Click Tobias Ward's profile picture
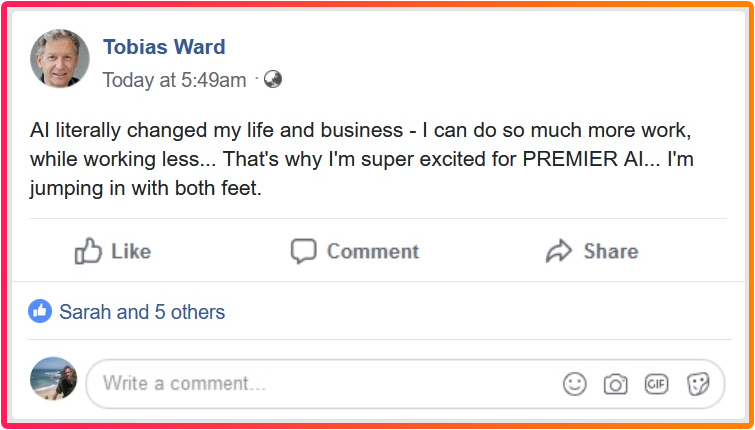This screenshot has height=430, width=755. tap(60, 61)
